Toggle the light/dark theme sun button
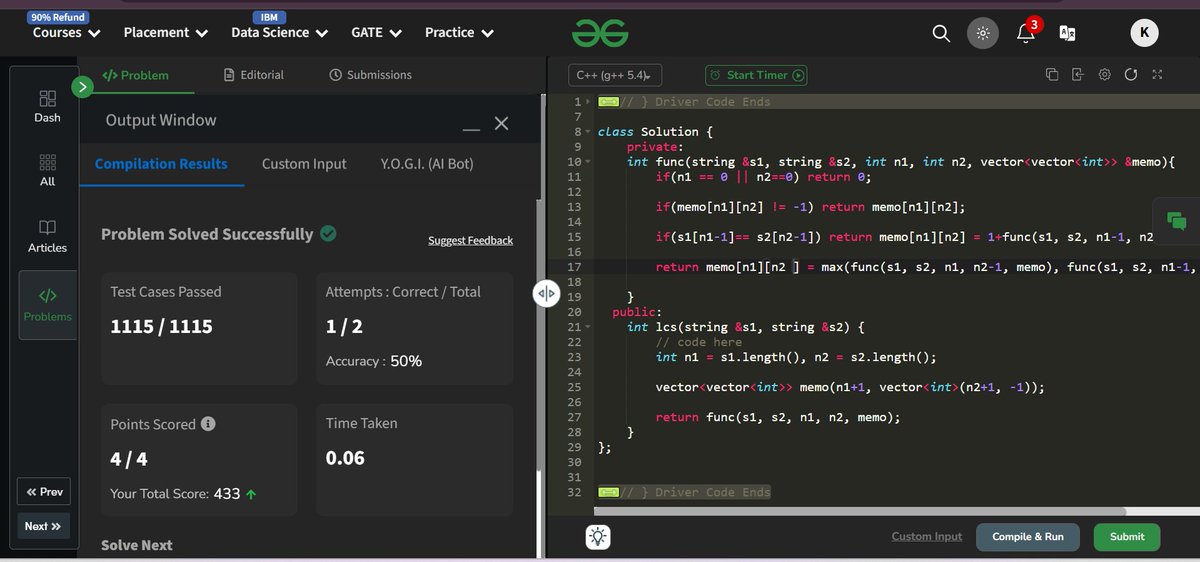The width and height of the screenshot is (1200, 562). click(982, 33)
